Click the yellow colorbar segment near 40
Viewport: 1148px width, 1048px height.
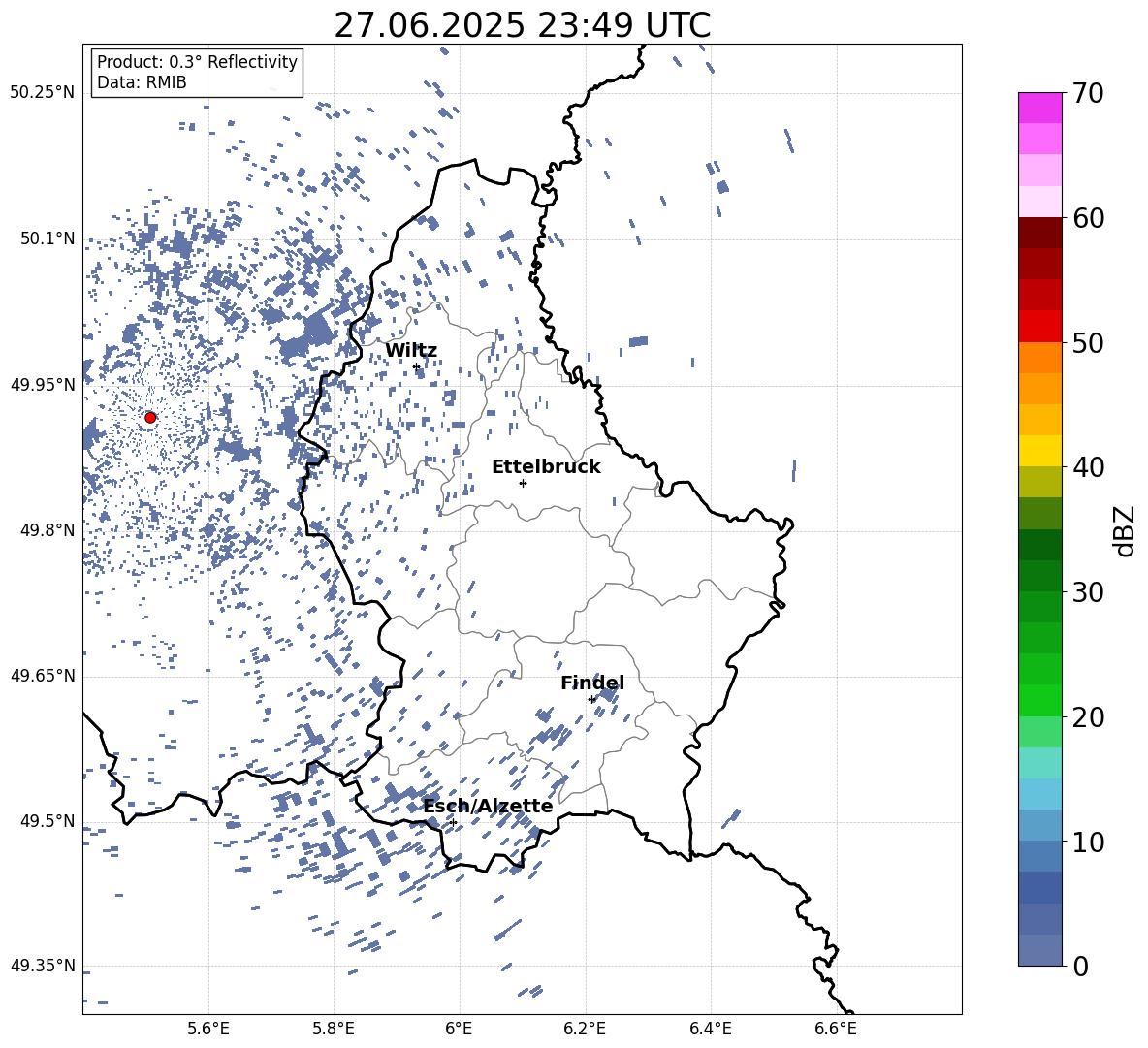pos(1039,451)
